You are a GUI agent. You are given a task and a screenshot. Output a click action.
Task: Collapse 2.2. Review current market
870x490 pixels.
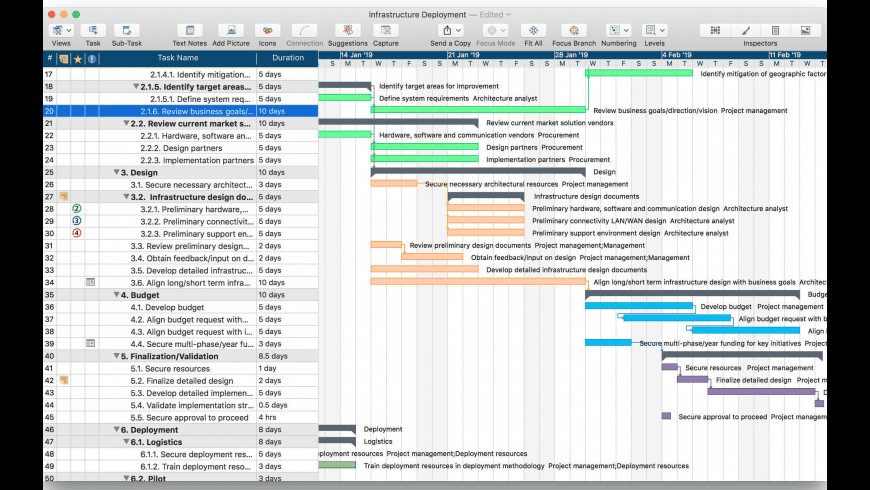126,123
